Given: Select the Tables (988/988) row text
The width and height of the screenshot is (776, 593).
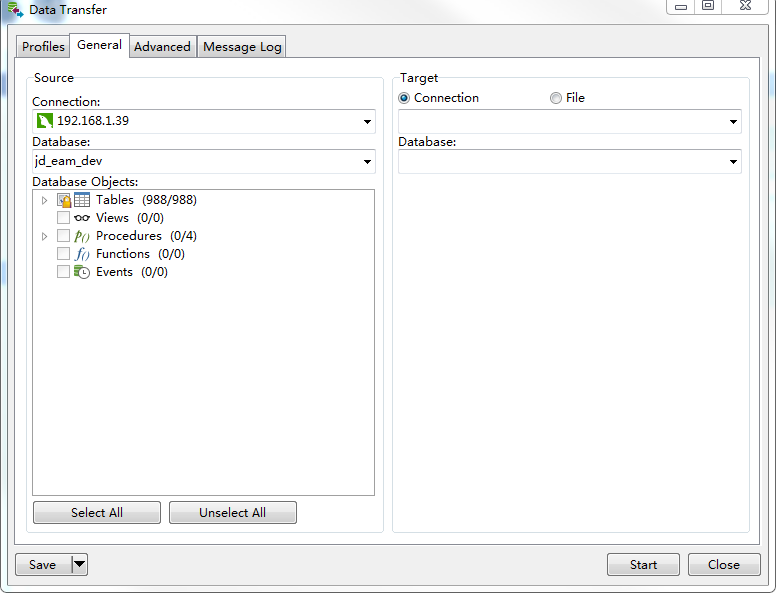Looking at the screenshot, I should (146, 200).
